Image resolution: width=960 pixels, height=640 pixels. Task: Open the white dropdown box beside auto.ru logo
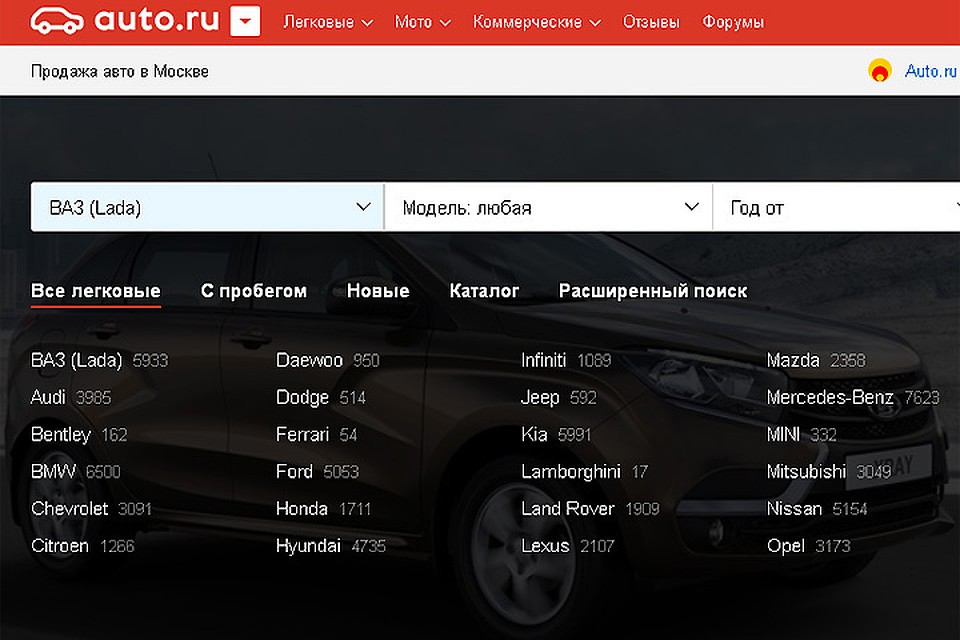click(245, 21)
